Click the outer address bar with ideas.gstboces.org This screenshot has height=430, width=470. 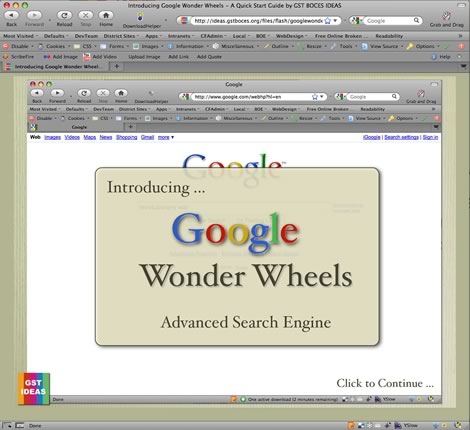[258, 21]
